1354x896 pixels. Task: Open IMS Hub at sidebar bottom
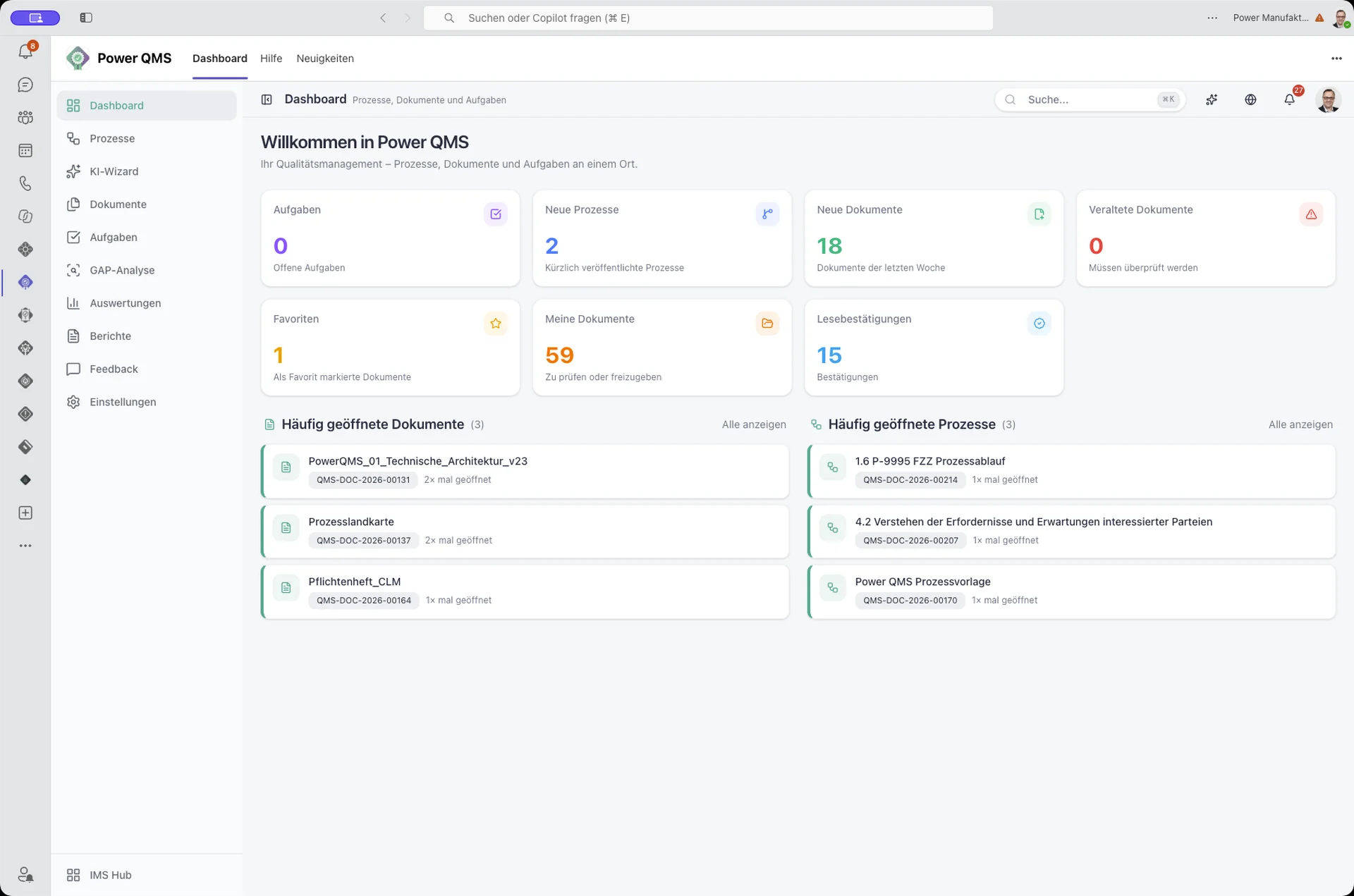tap(147, 875)
